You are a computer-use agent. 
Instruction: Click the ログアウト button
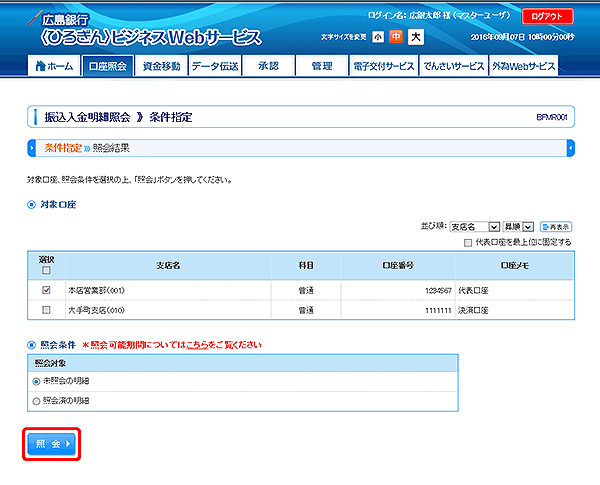(x=548, y=16)
